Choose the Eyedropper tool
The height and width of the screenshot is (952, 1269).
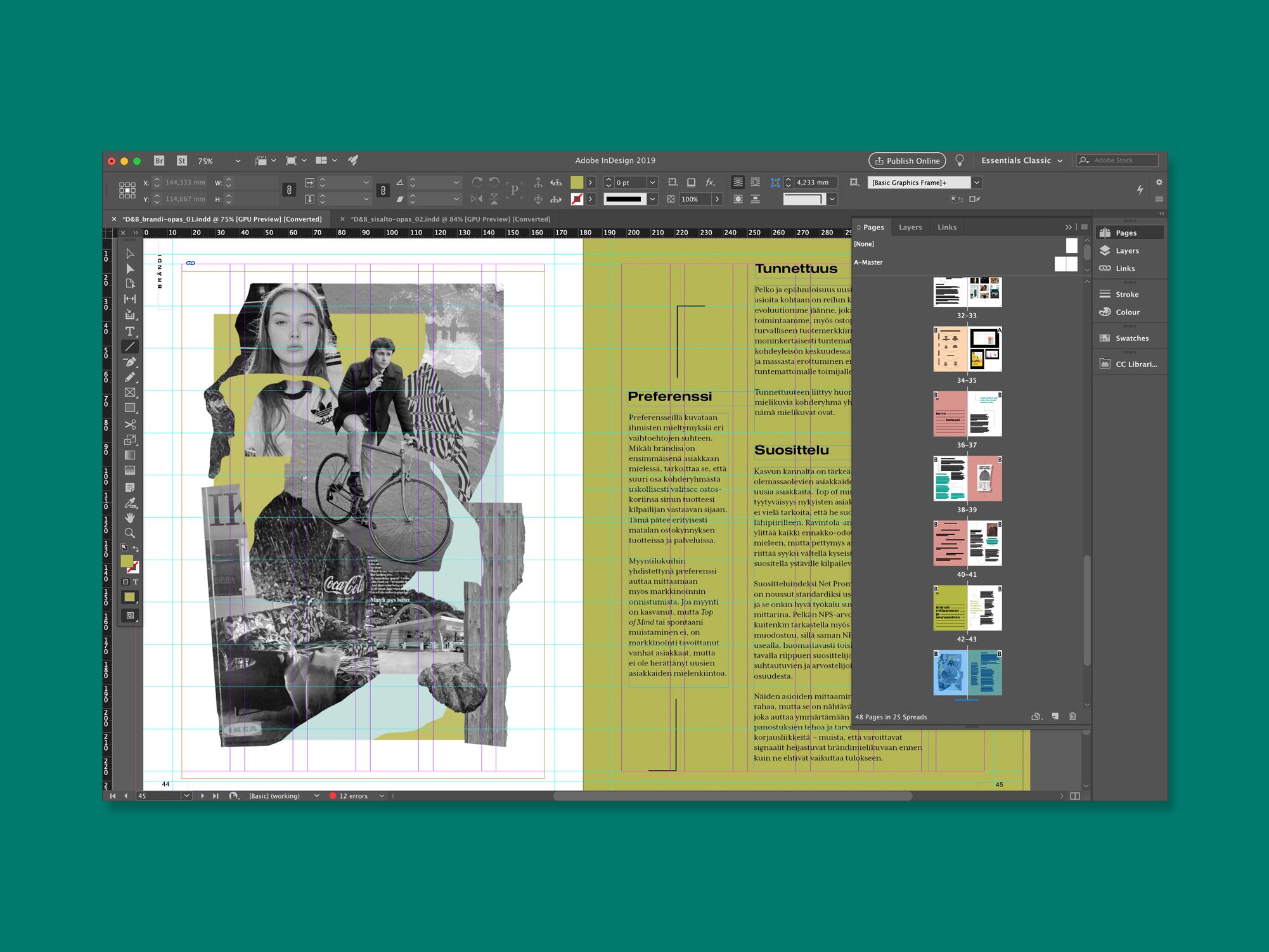(x=130, y=503)
